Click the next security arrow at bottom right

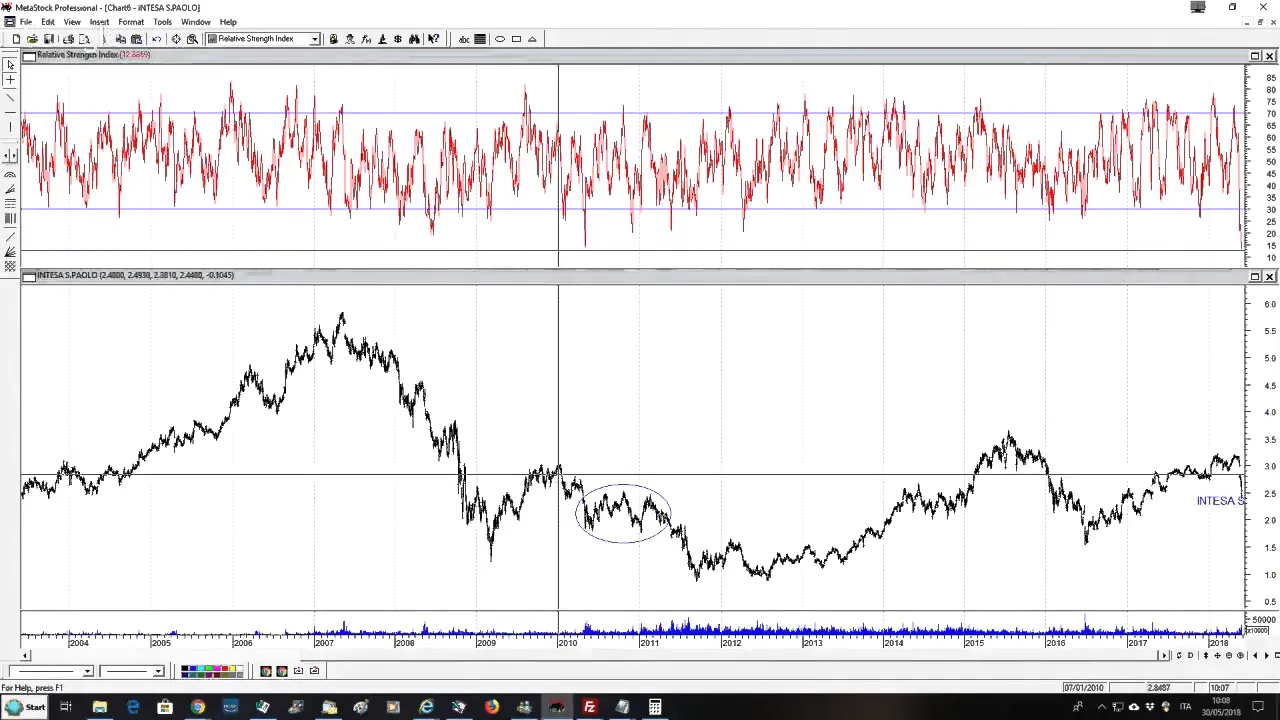[x=1266, y=655]
